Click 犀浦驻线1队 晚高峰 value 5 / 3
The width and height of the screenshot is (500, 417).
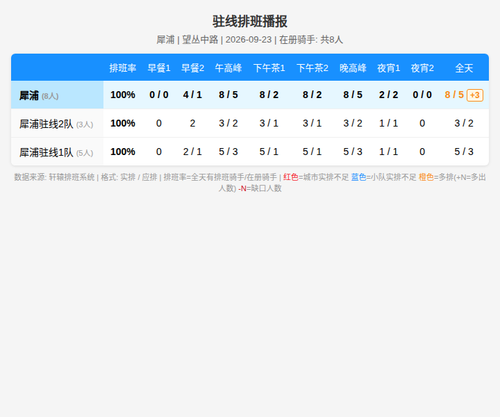tap(353, 152)
